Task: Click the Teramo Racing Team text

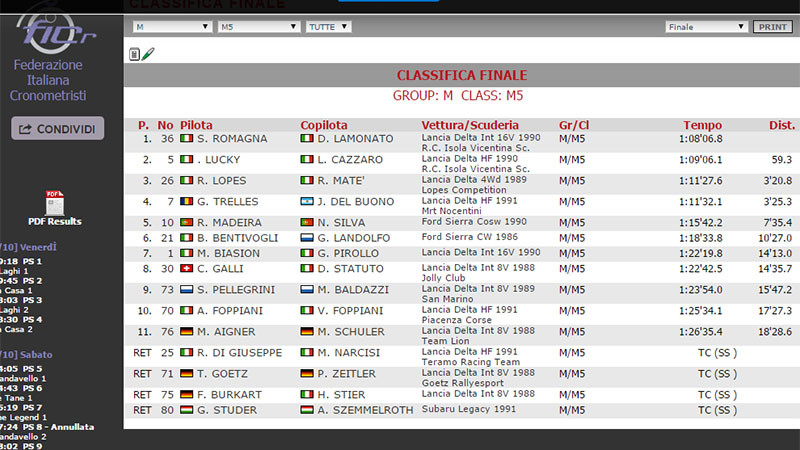Action: pyautogui.click(x=471, y=362)
